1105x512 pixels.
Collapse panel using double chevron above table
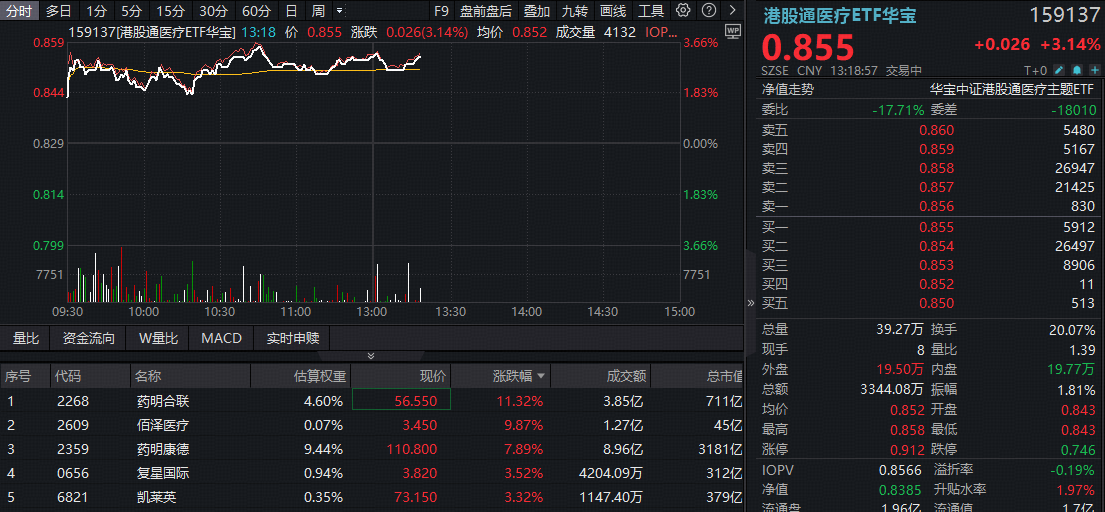(x=371, y=356)
